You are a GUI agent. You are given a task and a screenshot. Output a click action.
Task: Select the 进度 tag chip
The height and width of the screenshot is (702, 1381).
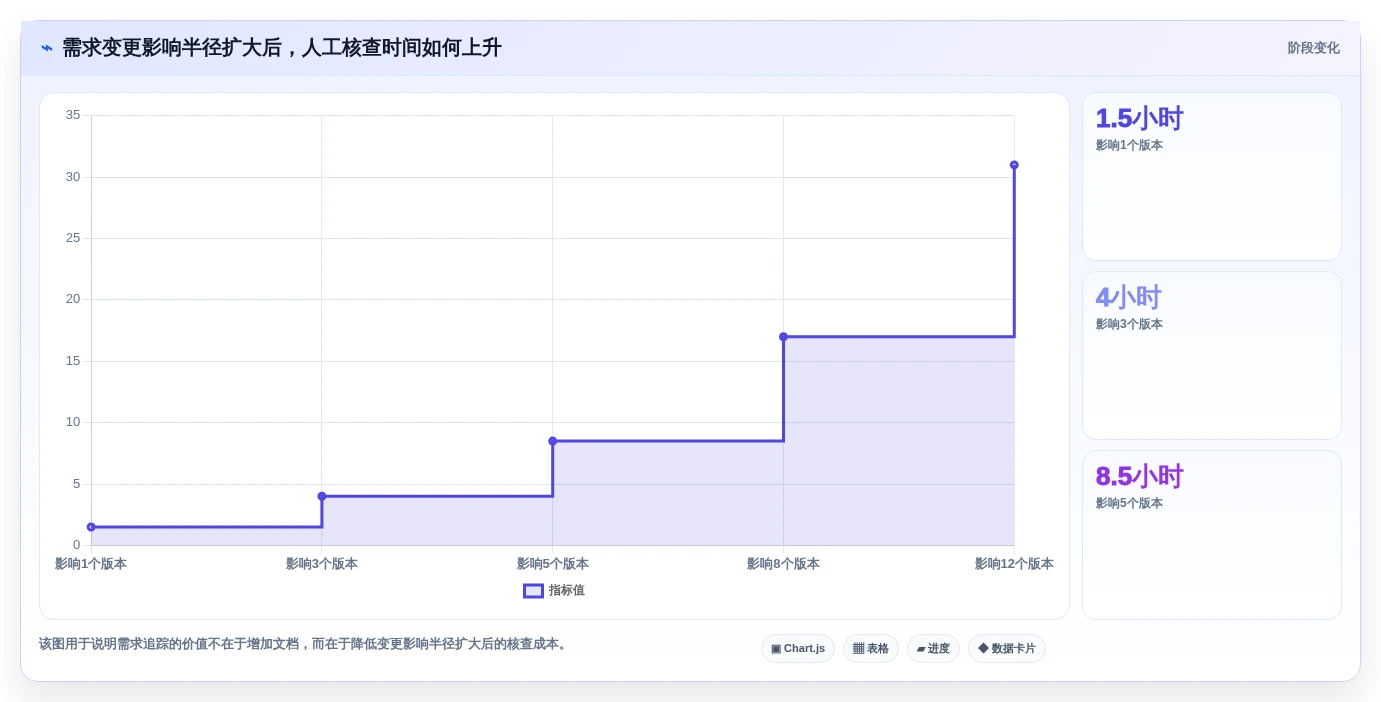tap(933, 649)
